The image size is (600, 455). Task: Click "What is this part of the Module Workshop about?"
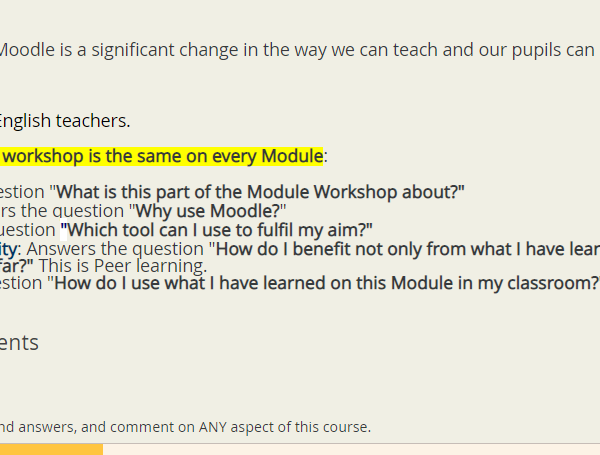(x=260, y=192)
